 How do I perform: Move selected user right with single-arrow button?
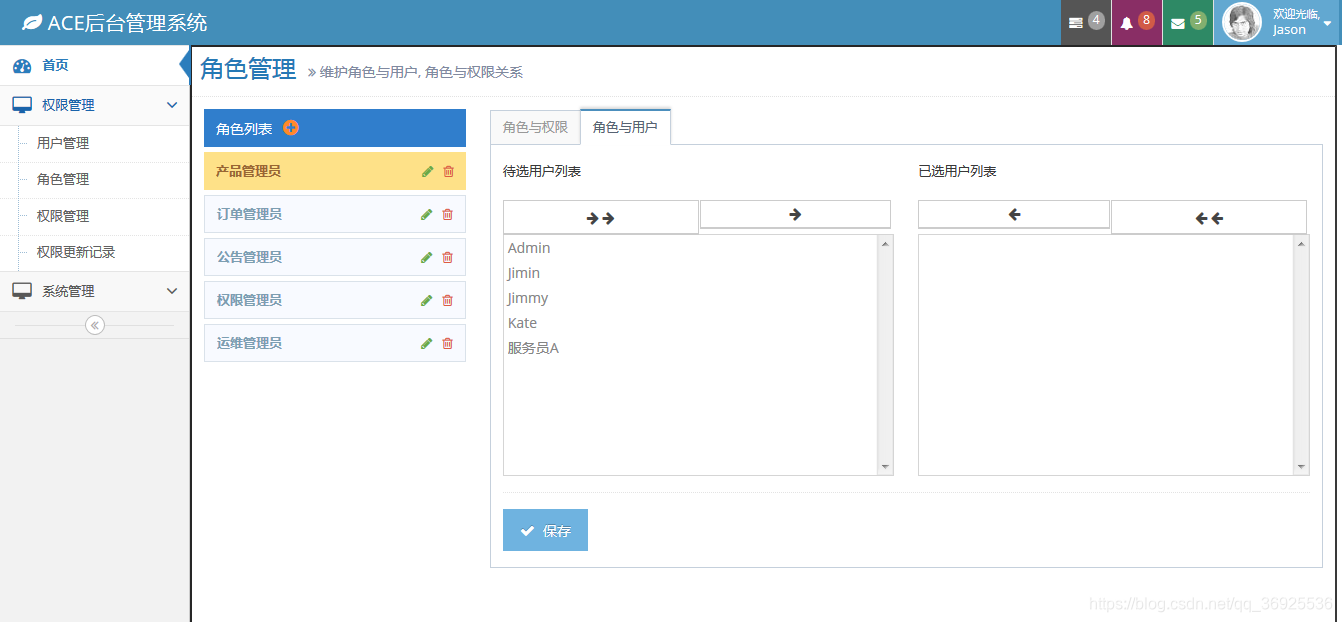(x=795, y=214)
